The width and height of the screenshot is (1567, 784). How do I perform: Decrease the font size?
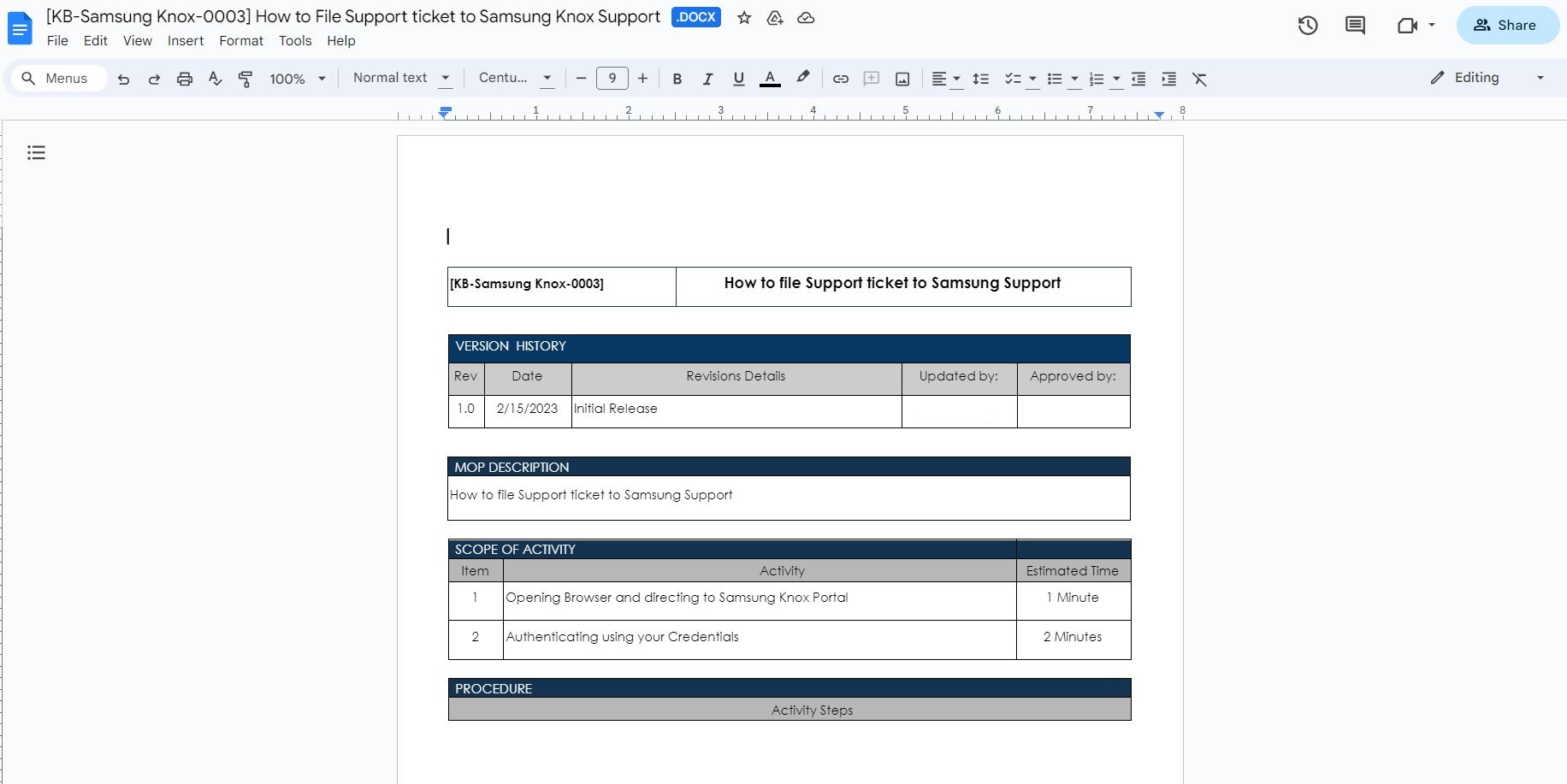click(x=581, y=79)
